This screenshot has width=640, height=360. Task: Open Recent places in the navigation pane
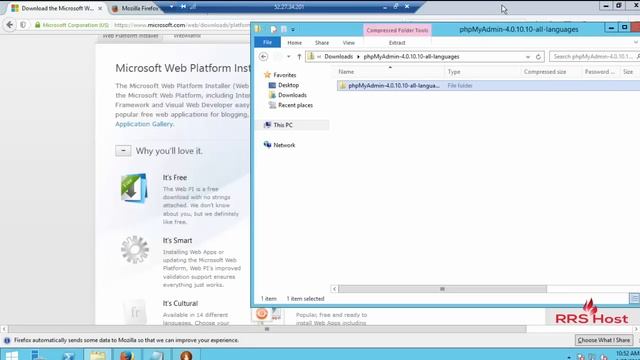[295, 105]
